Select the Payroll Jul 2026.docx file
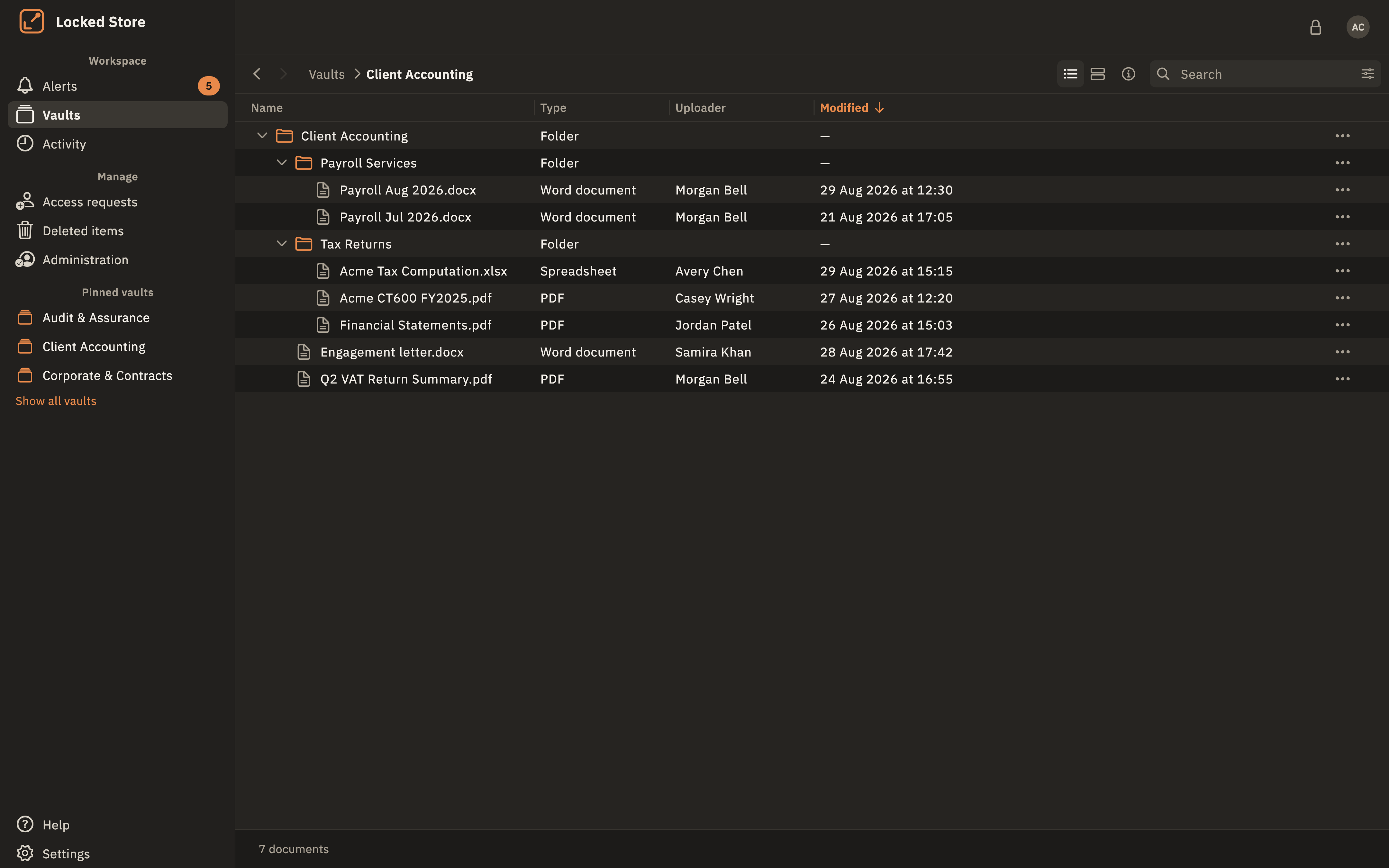The height and width of the screenshot is (868, 1389). tap(812, 217)
